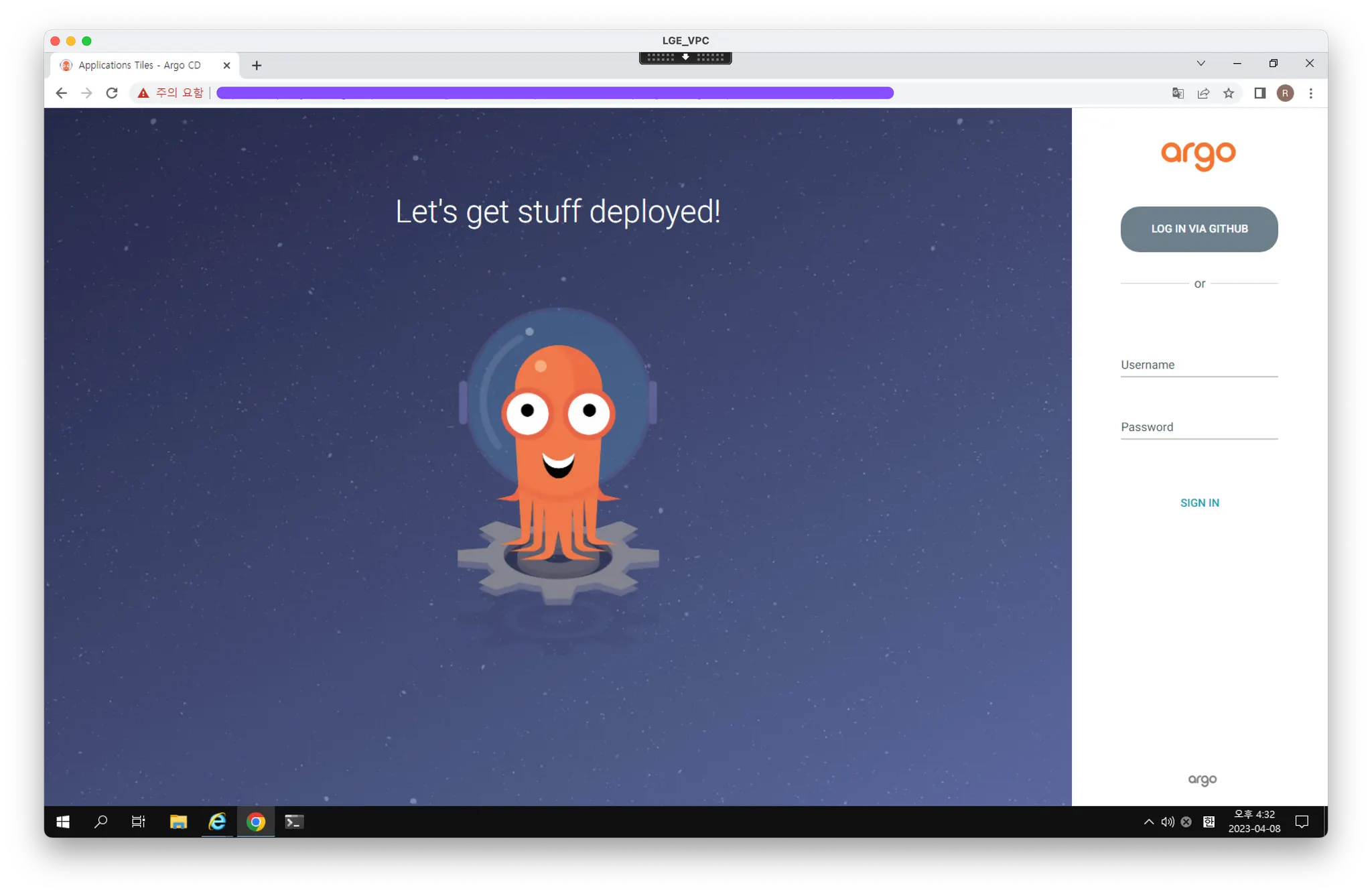Screen dimensions: 1372x896
Task: Open a new browser tab
Action: coord(257,66)
